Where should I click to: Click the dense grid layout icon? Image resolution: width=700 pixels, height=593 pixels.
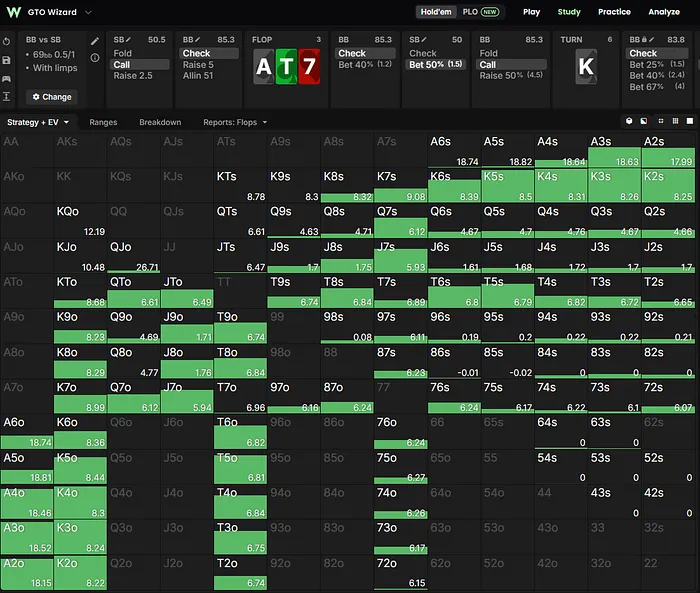675,121
